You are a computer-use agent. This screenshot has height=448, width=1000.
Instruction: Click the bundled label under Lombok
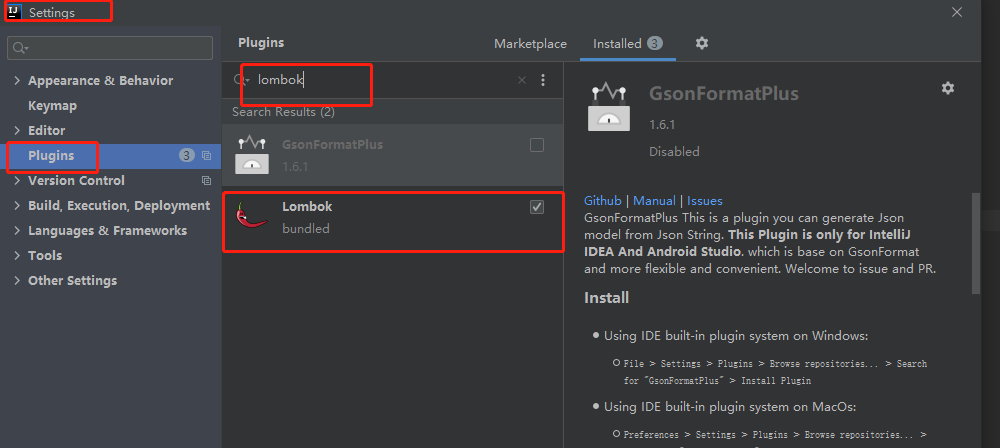[x=305, y=228]
